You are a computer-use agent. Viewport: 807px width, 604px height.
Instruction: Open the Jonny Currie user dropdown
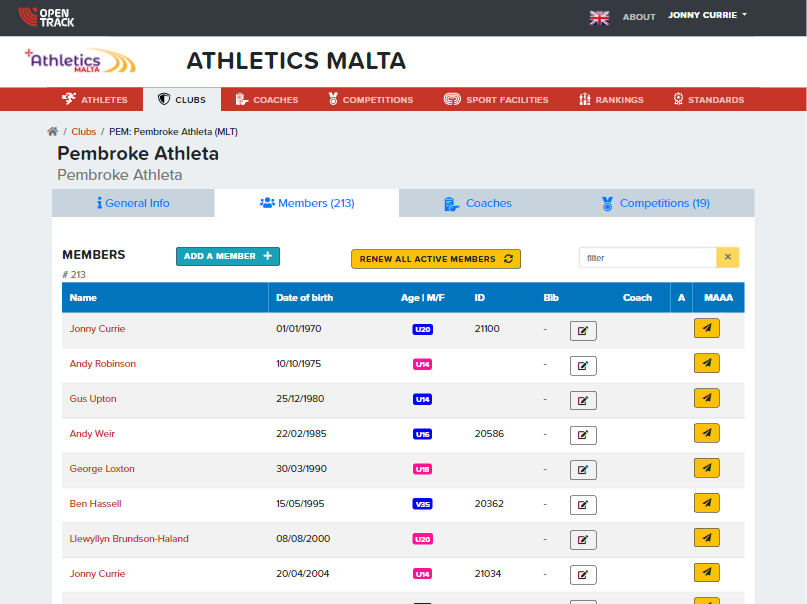tap(707, 15)
